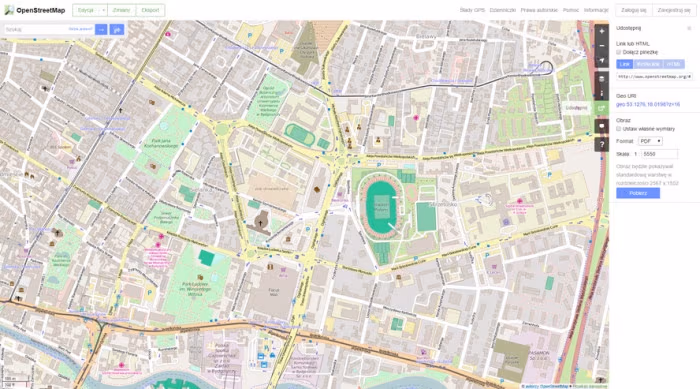
Task: Click the stadium on the map
Action: click(381, 207)
